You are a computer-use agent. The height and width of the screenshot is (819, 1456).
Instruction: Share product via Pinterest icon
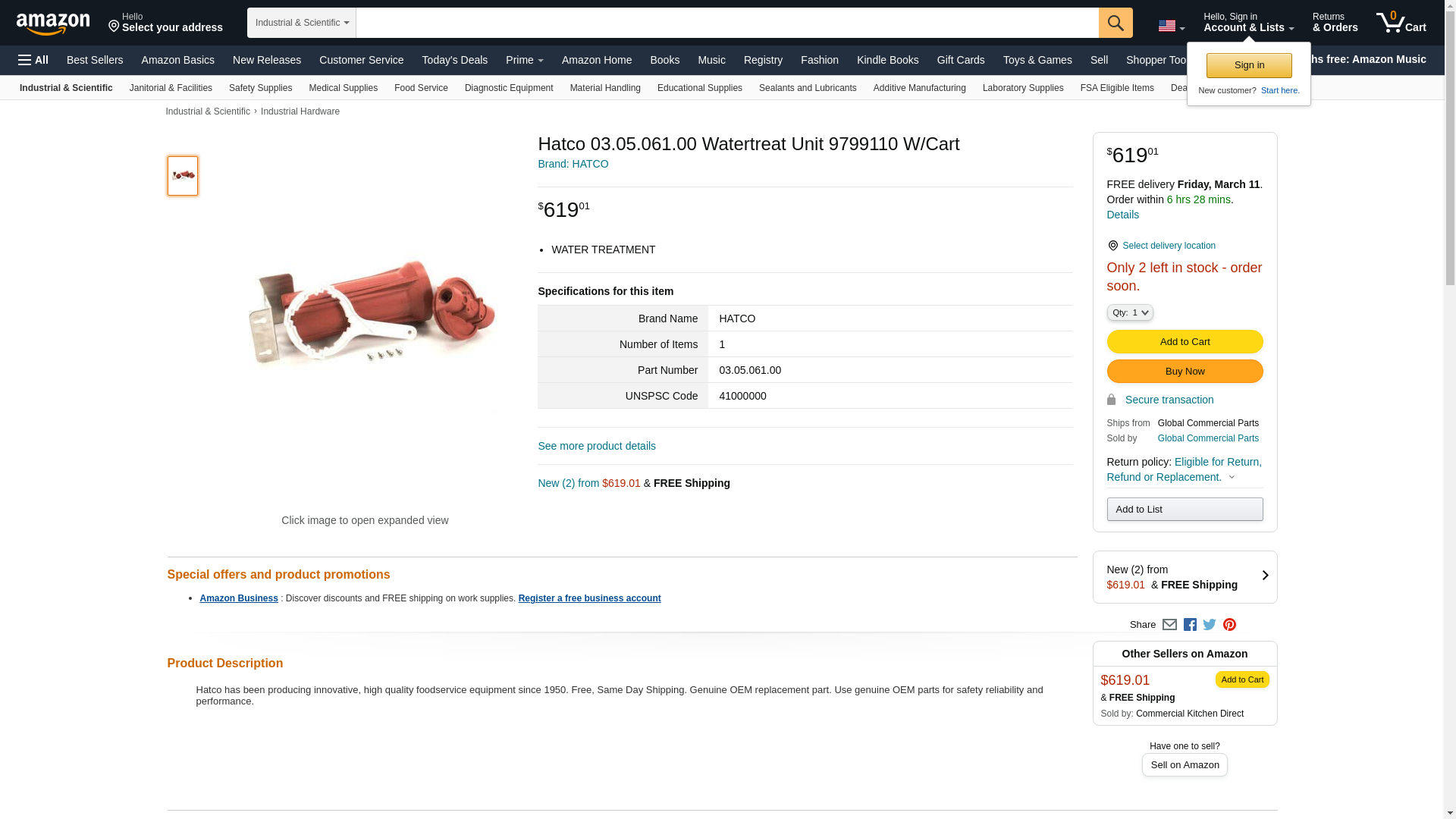pos(1229,625)
